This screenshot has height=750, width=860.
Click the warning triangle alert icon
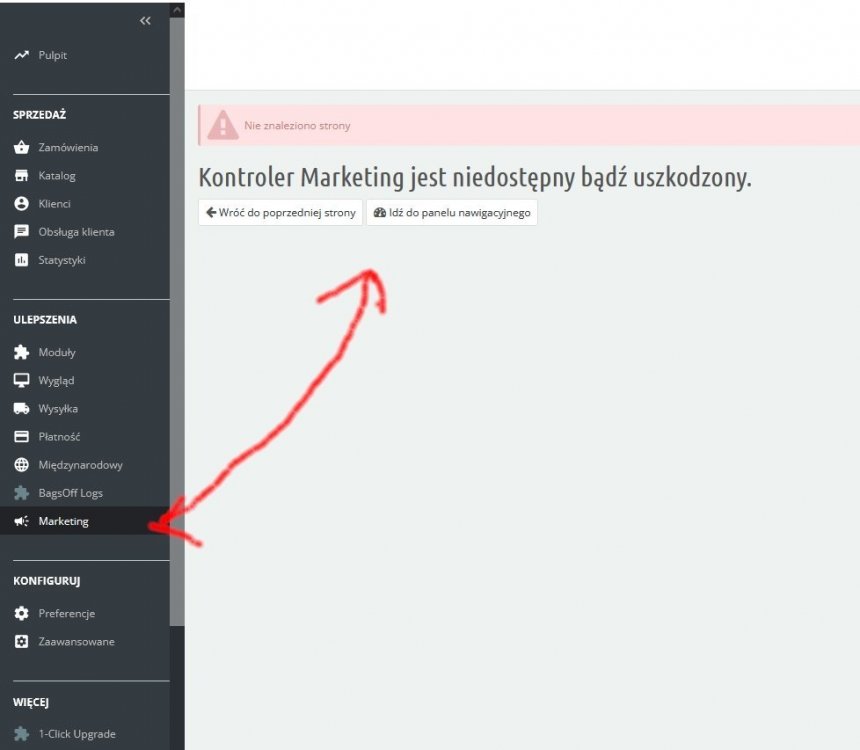tap(223, 125)
